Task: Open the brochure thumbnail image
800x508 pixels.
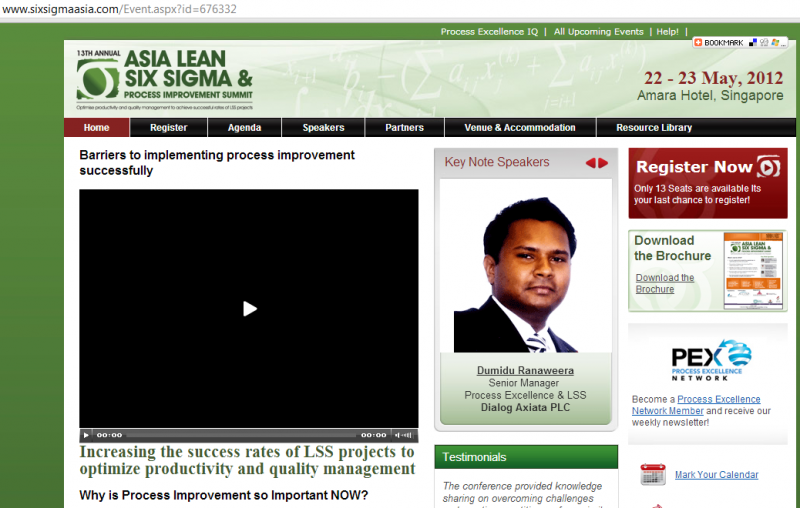Action: (753, 270)
